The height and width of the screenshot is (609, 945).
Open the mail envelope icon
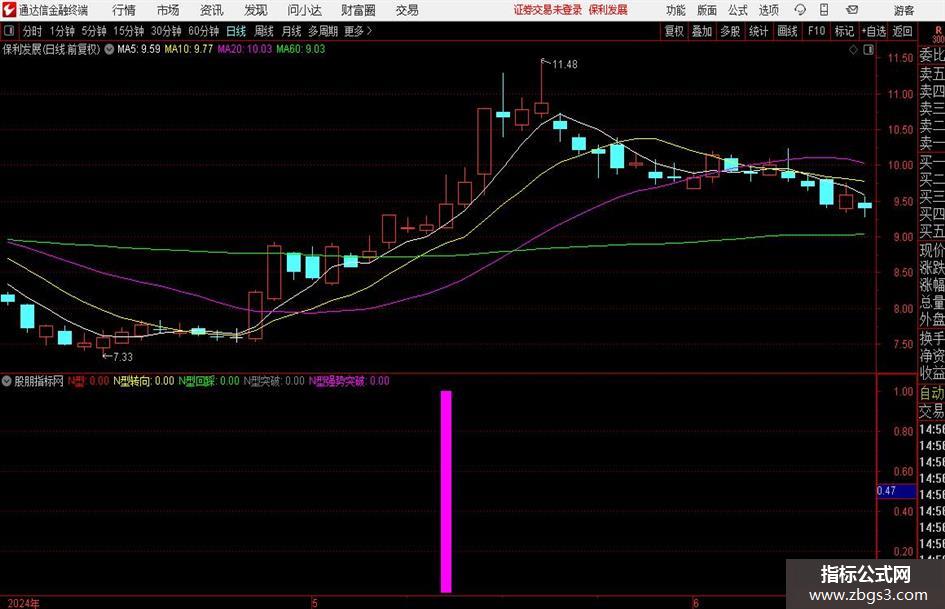tap(852, 10)
